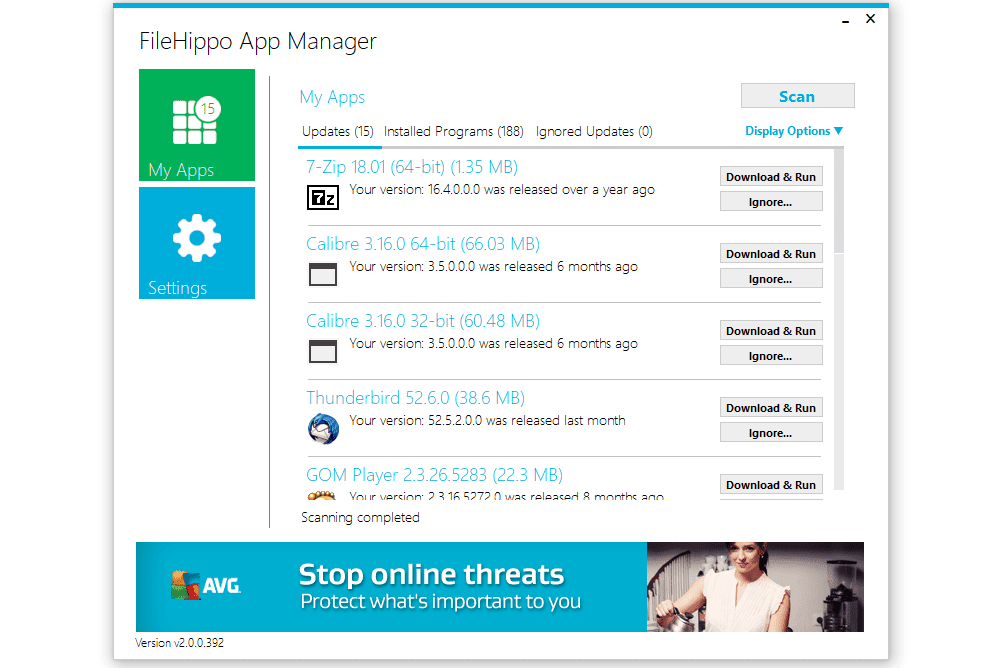The image size is (1002, 668).
Task: Click the 15 updates badge
Action: (x=208, y=108)
